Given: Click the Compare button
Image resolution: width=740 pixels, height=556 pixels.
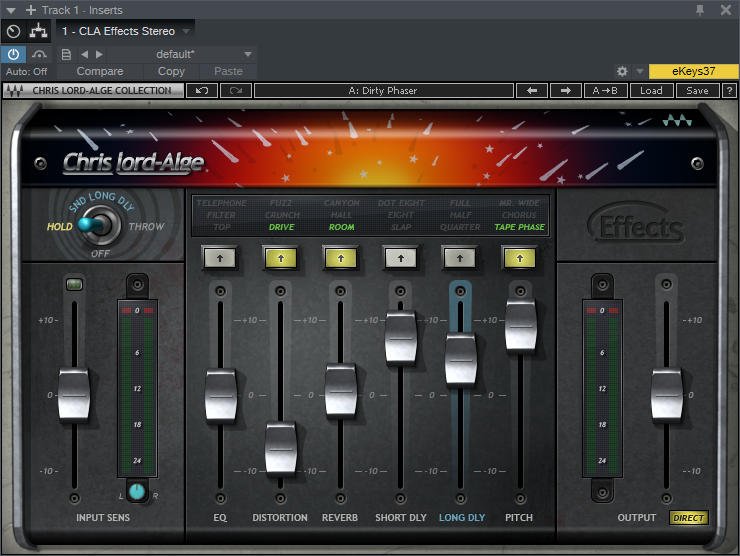Looking at the screenshot, I should 100,71.
